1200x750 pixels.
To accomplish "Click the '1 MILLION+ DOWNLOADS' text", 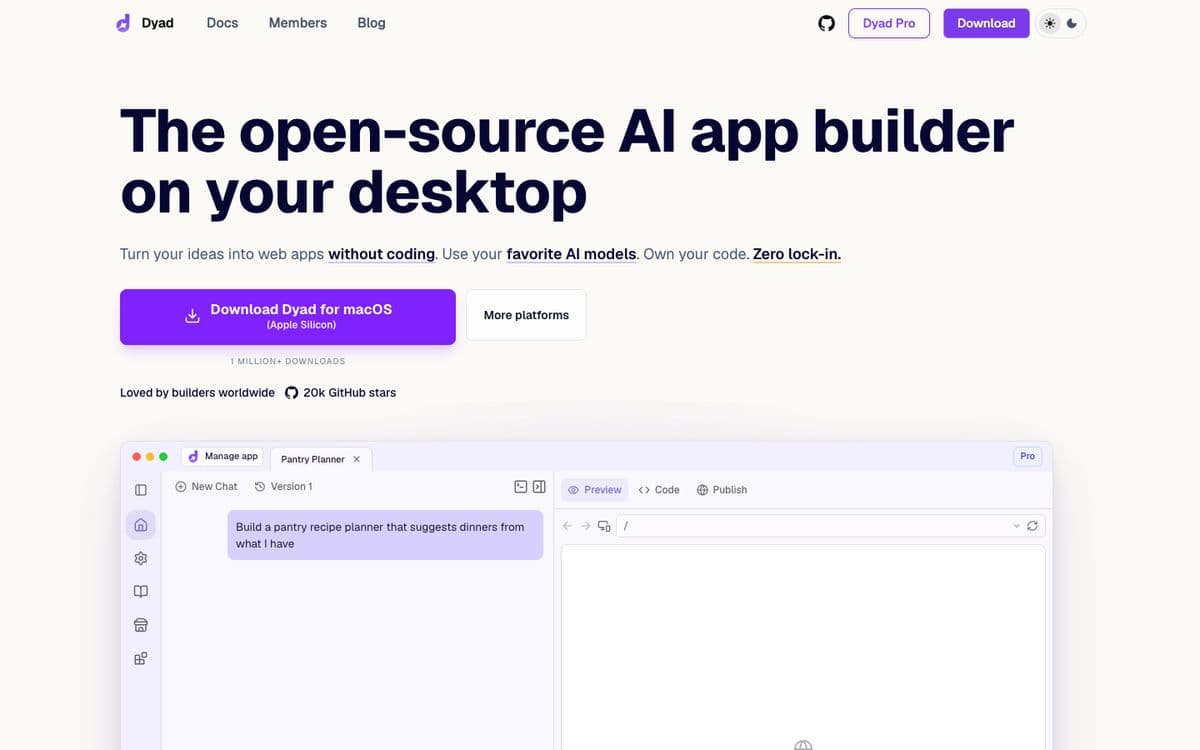I will [288, 361].
